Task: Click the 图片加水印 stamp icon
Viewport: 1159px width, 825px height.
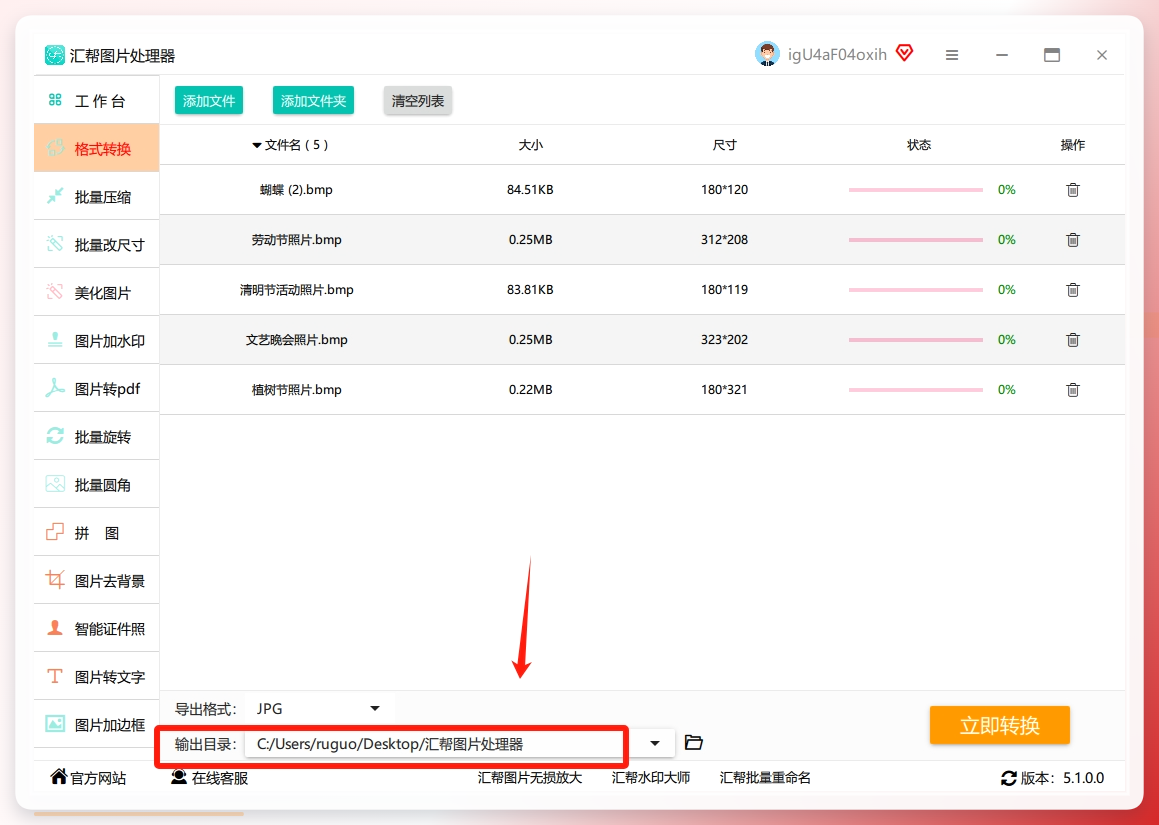Action: (55, 340)
